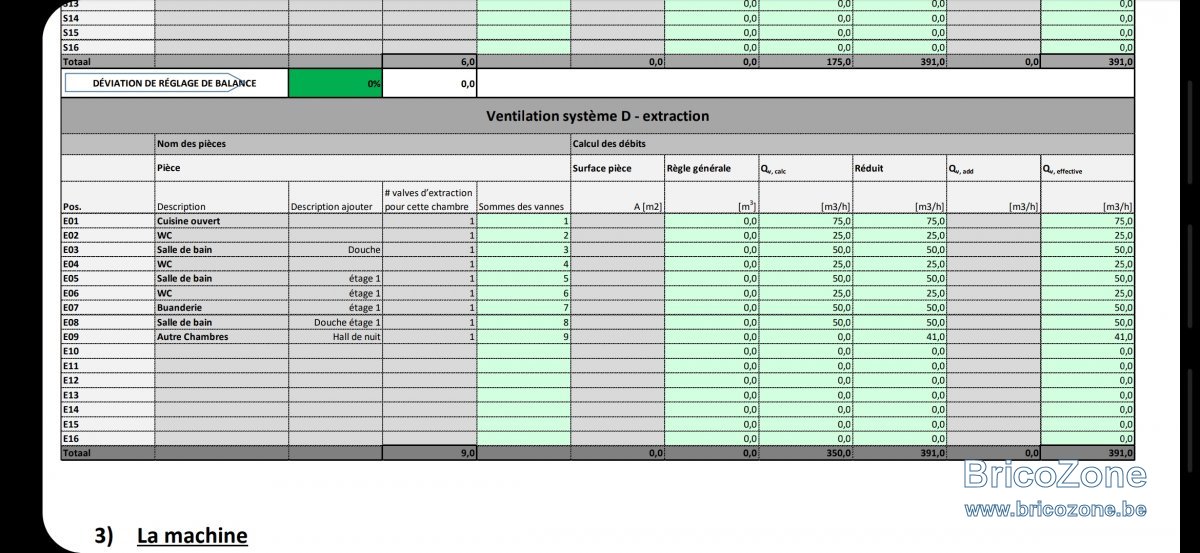This screenshot has width=1200, height=553.
Task: Click 'Douche' description in row E03
Action: (364, 249)
